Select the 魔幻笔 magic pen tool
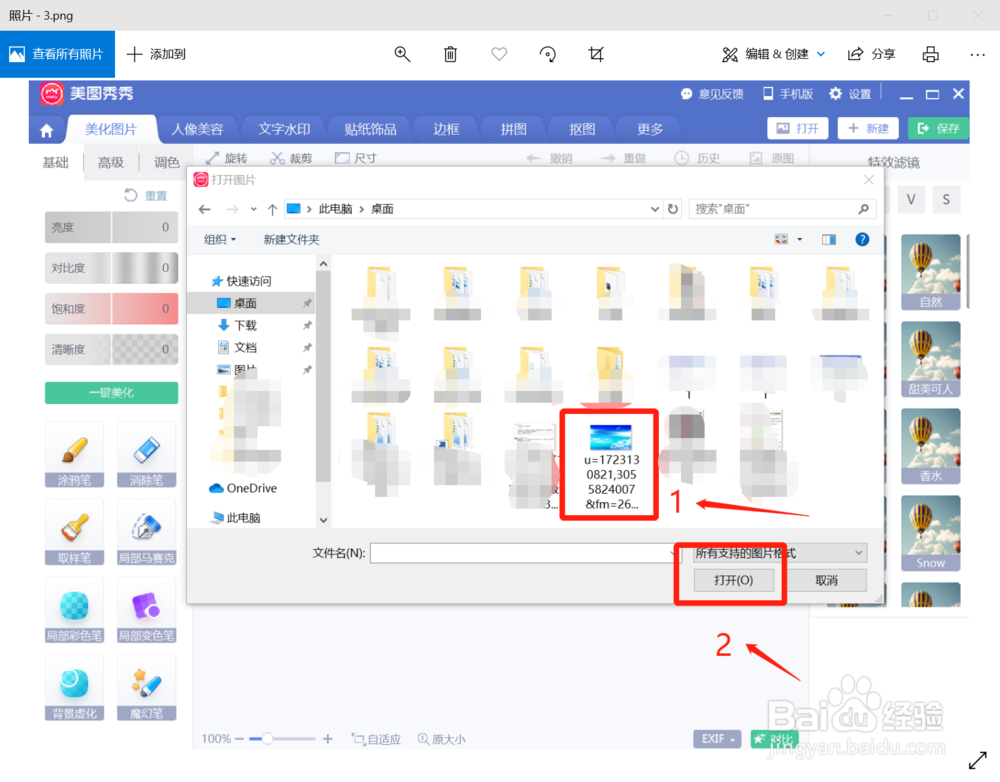This screenshot has width=1000, height=782. (x=146, y=688)
